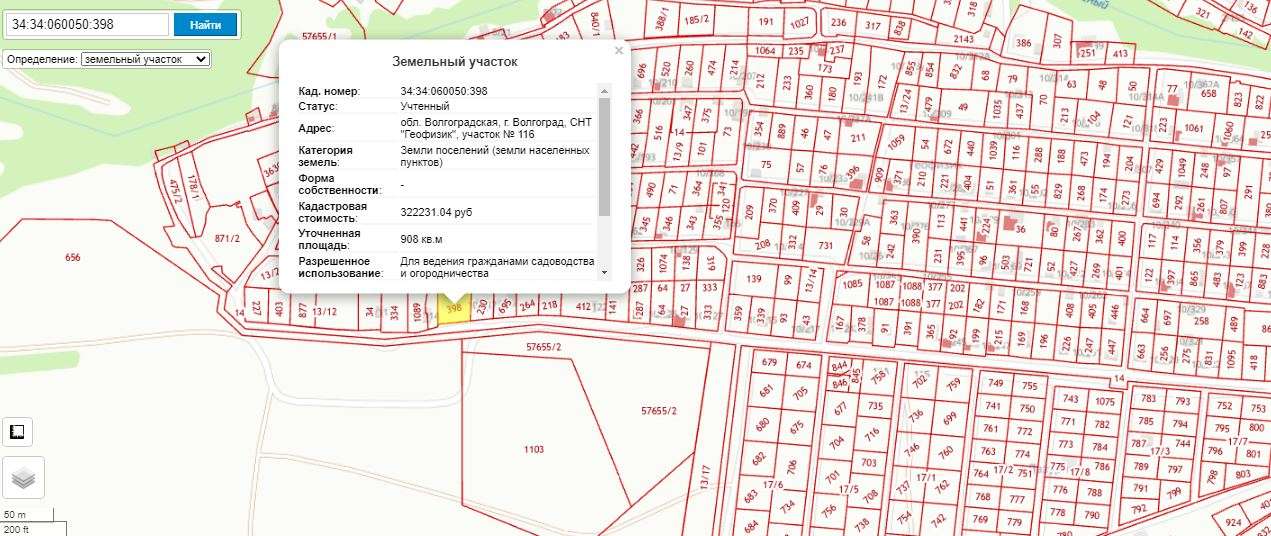
Task: Open the Определение type dropdown
Action: (145, 59)
